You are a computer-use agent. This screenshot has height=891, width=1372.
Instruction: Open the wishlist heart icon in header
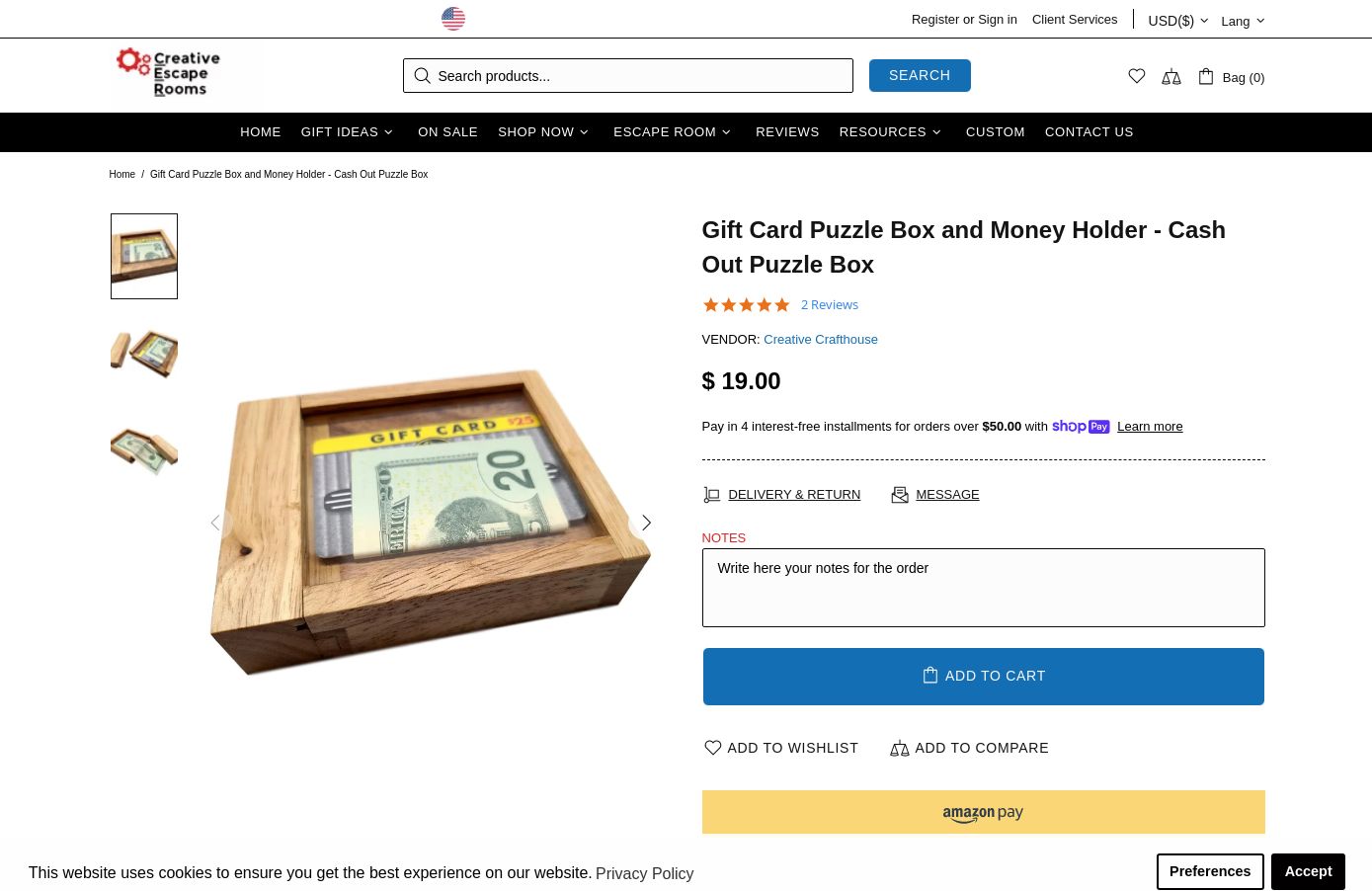coord(1137,76)
